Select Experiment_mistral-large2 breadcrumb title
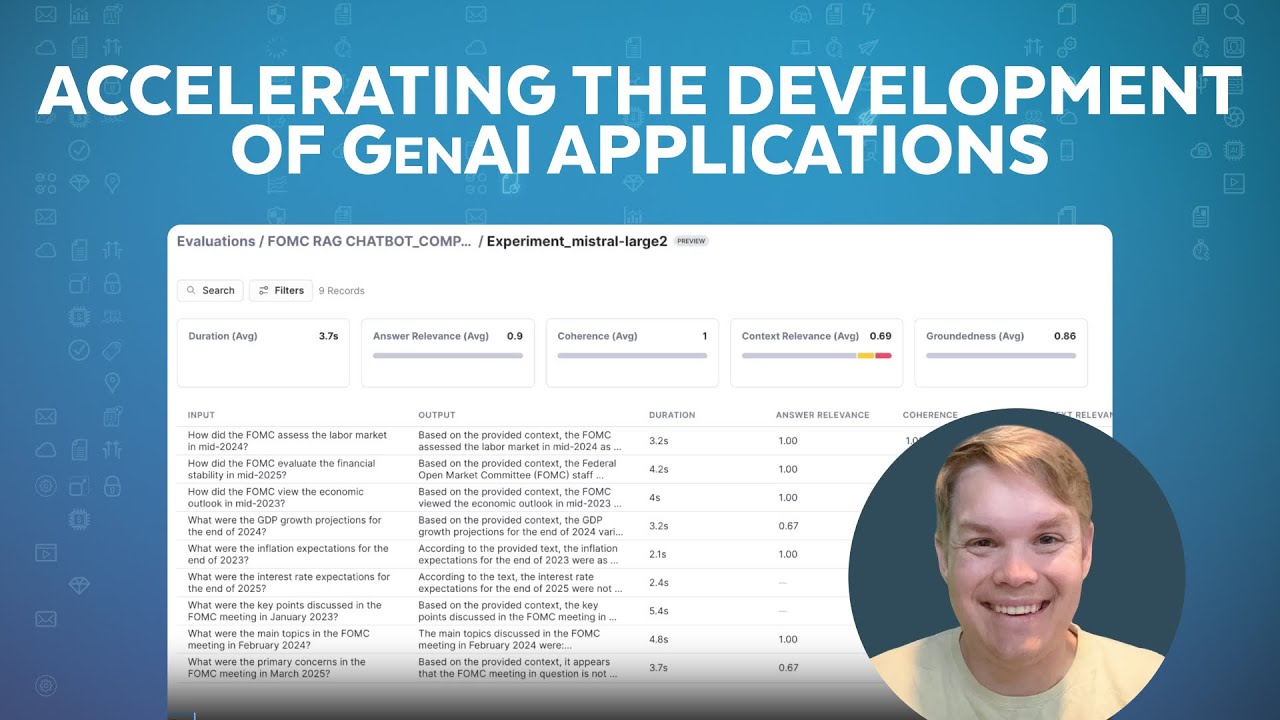The image size is (1280, 720). point(577,241)
